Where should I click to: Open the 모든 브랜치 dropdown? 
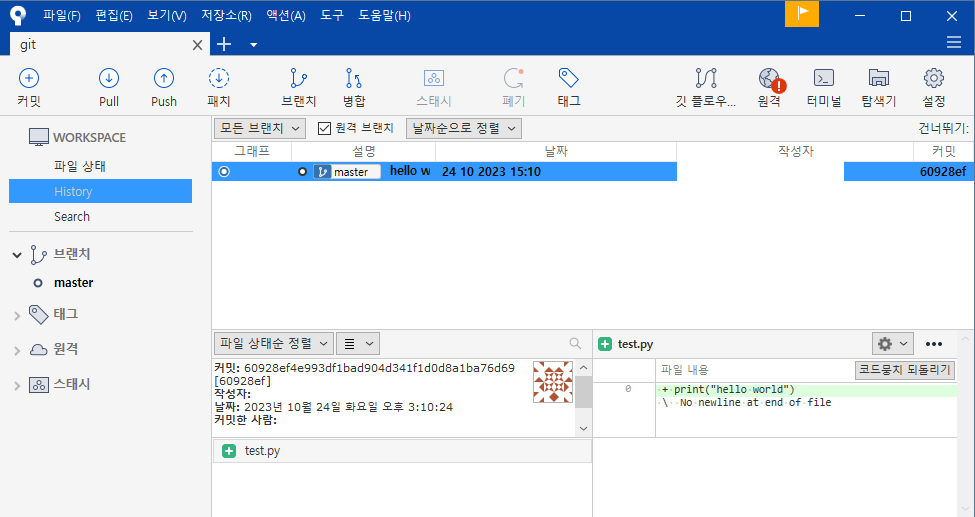[260, 128]
